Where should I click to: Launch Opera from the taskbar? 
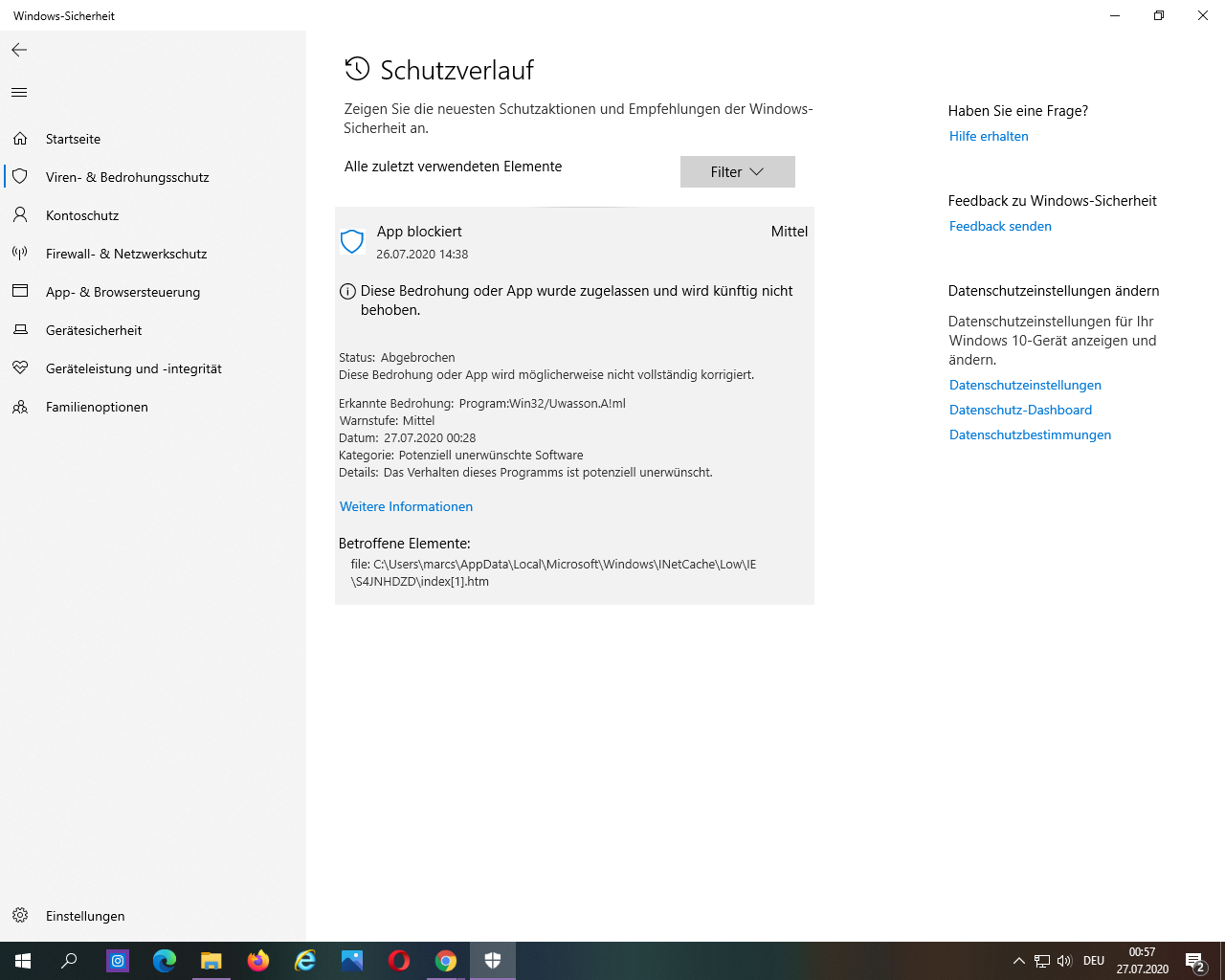(399, 961)
